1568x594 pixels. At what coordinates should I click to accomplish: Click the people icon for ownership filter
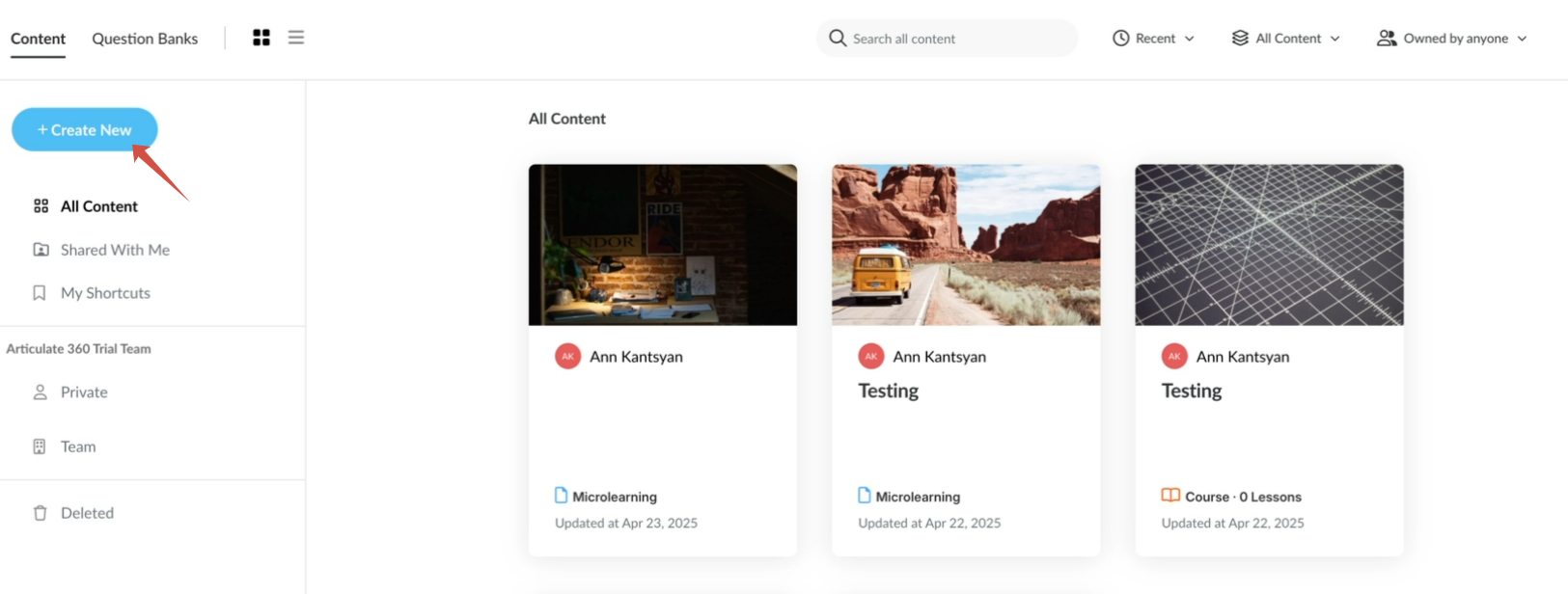[1387, 39]
